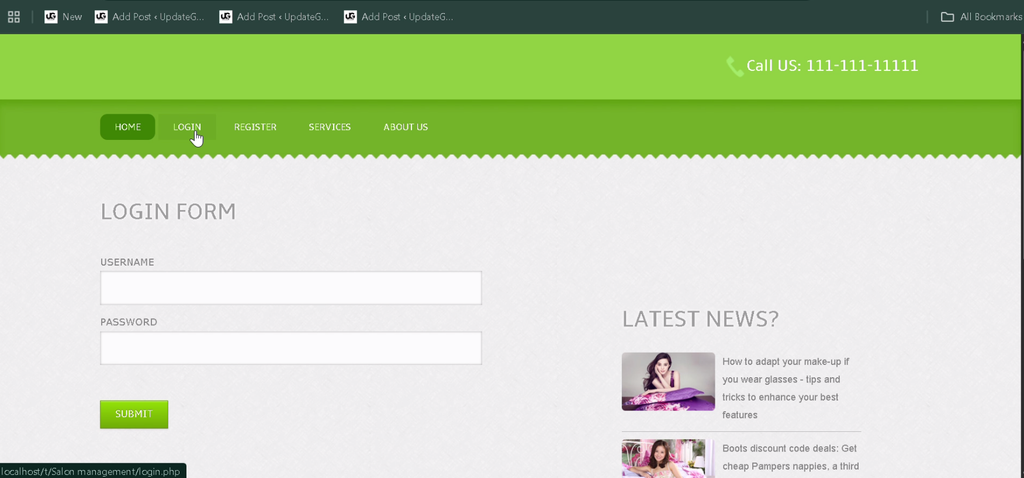The image size is (1024, 478).
Task: Click the Call US phone number text
Action: [833, 65]
